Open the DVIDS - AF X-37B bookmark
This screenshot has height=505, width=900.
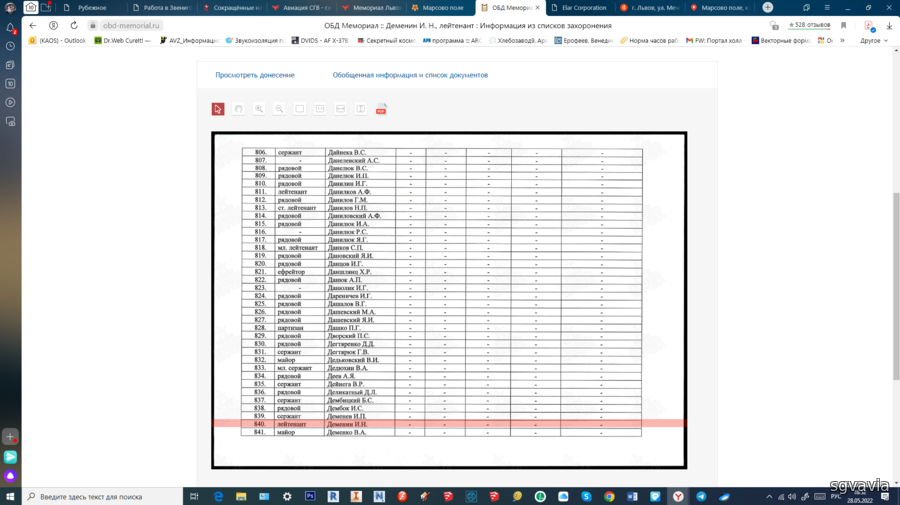320,41
